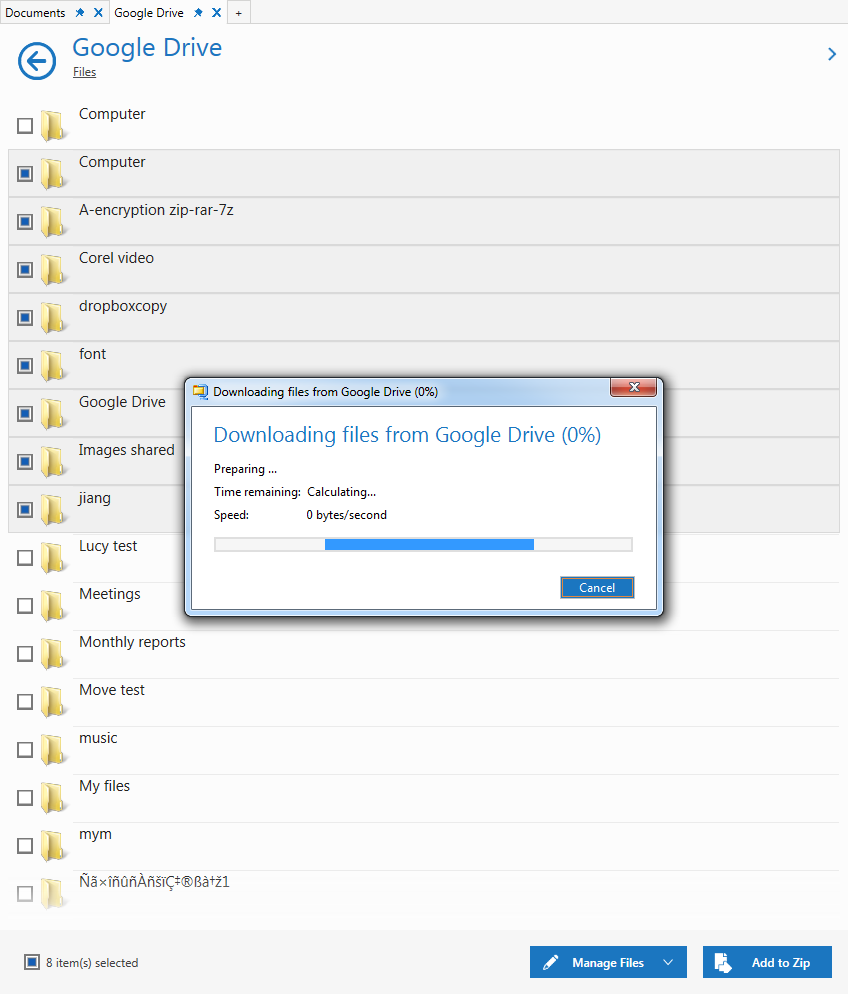
Task: Close the Documents tab
Action: (x=98, y=13)
